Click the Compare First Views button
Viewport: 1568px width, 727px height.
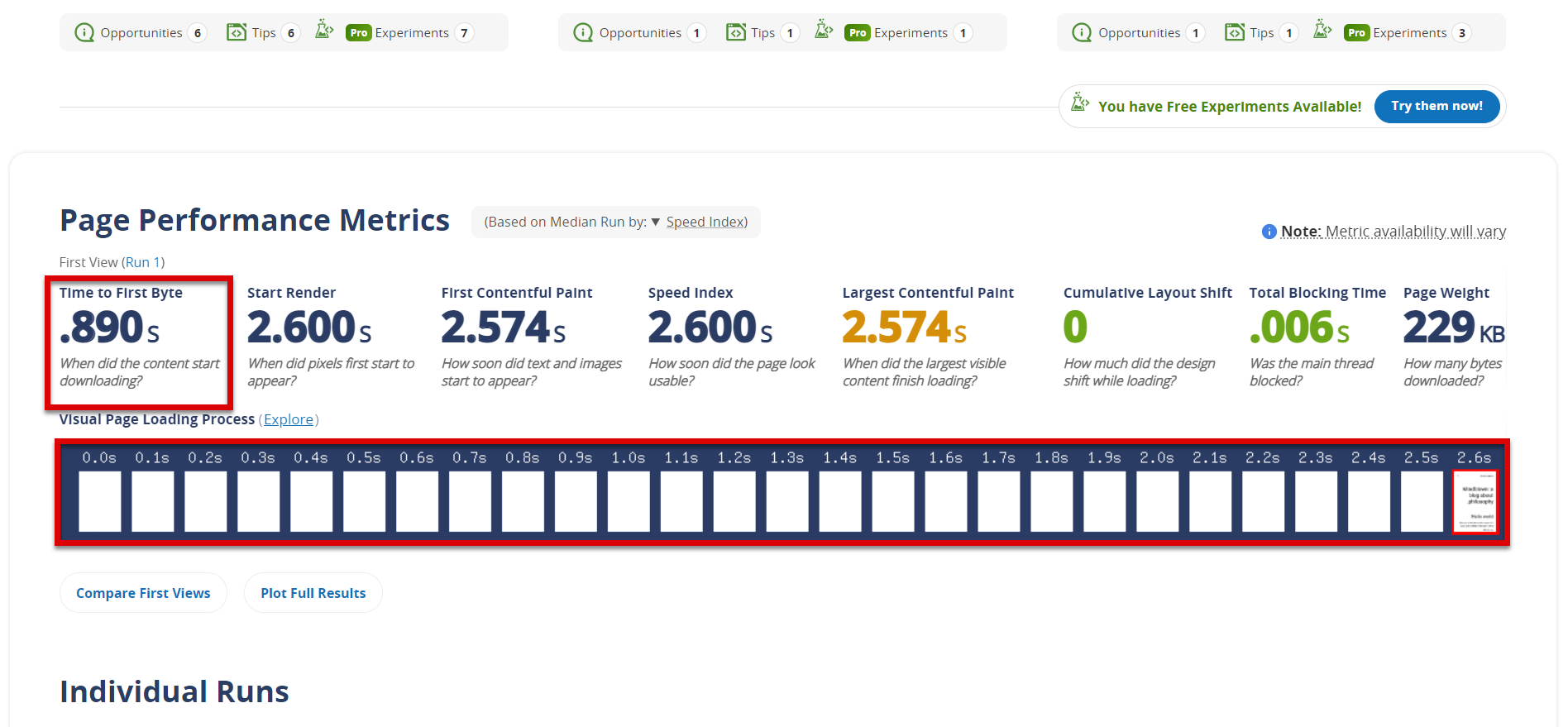coord(143,593)
